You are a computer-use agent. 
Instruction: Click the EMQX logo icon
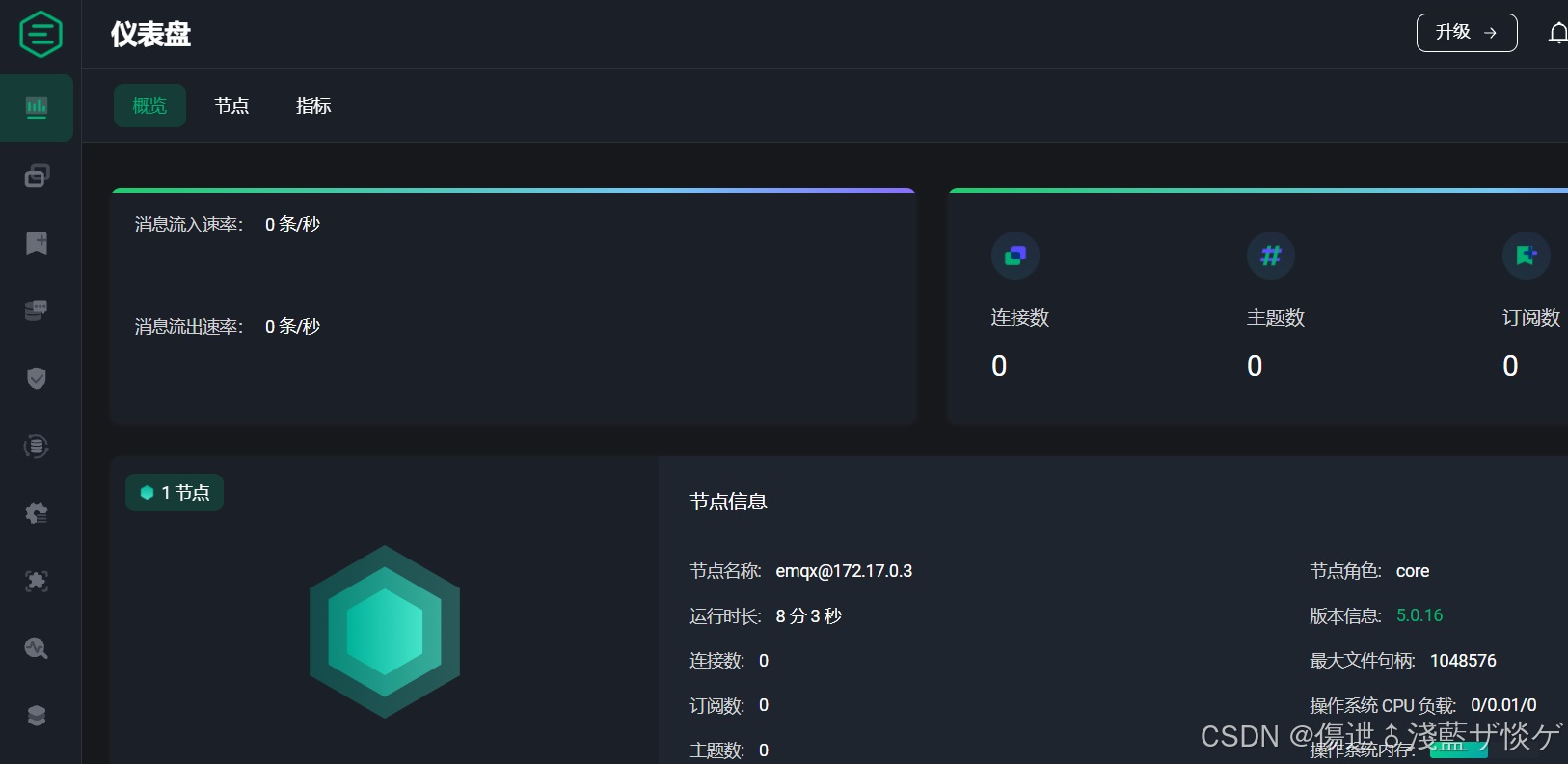tap(41, 34)
